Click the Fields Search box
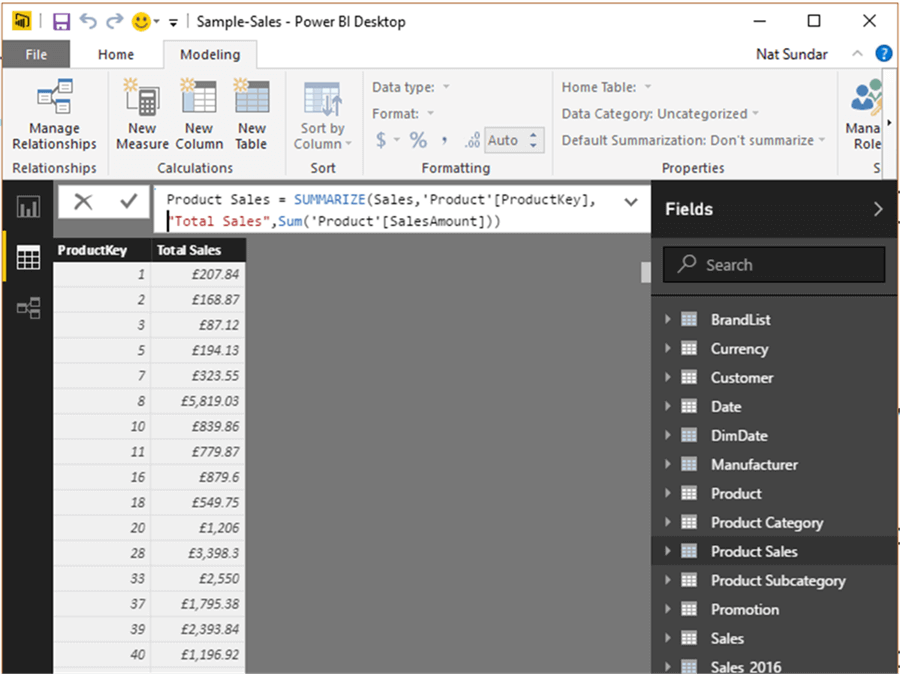Image resolution: width=900 pixels, height=674 pixels. (x=774, y=265)
